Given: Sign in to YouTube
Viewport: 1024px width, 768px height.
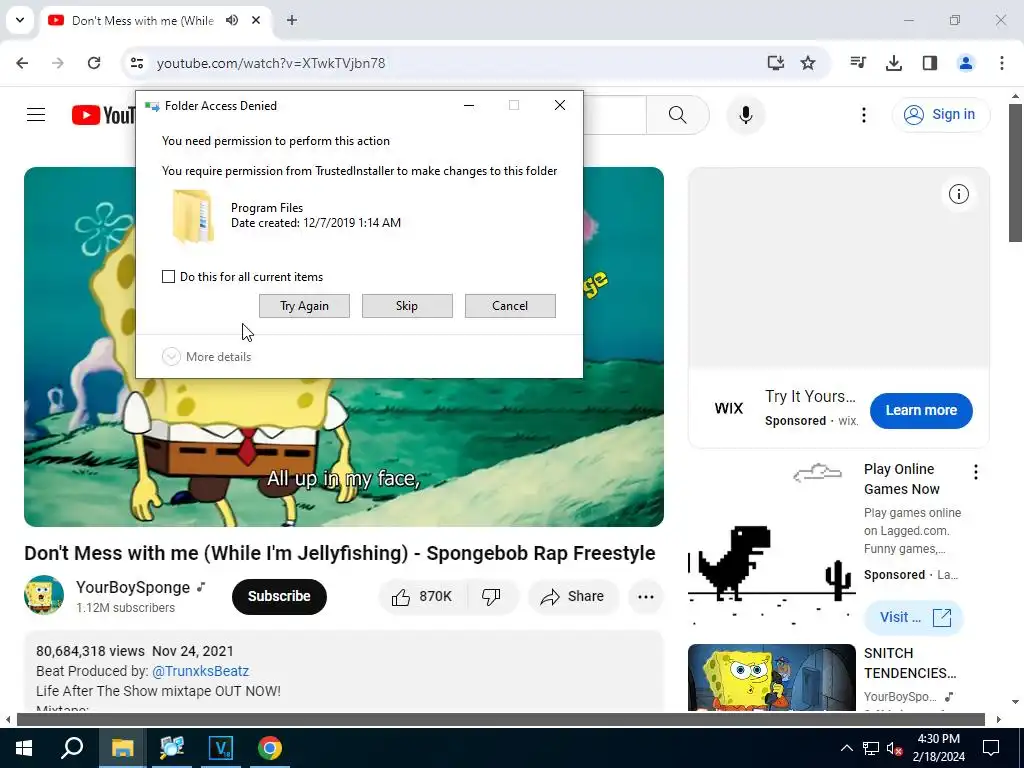Looking at the screenshot, I should (941, 114).
